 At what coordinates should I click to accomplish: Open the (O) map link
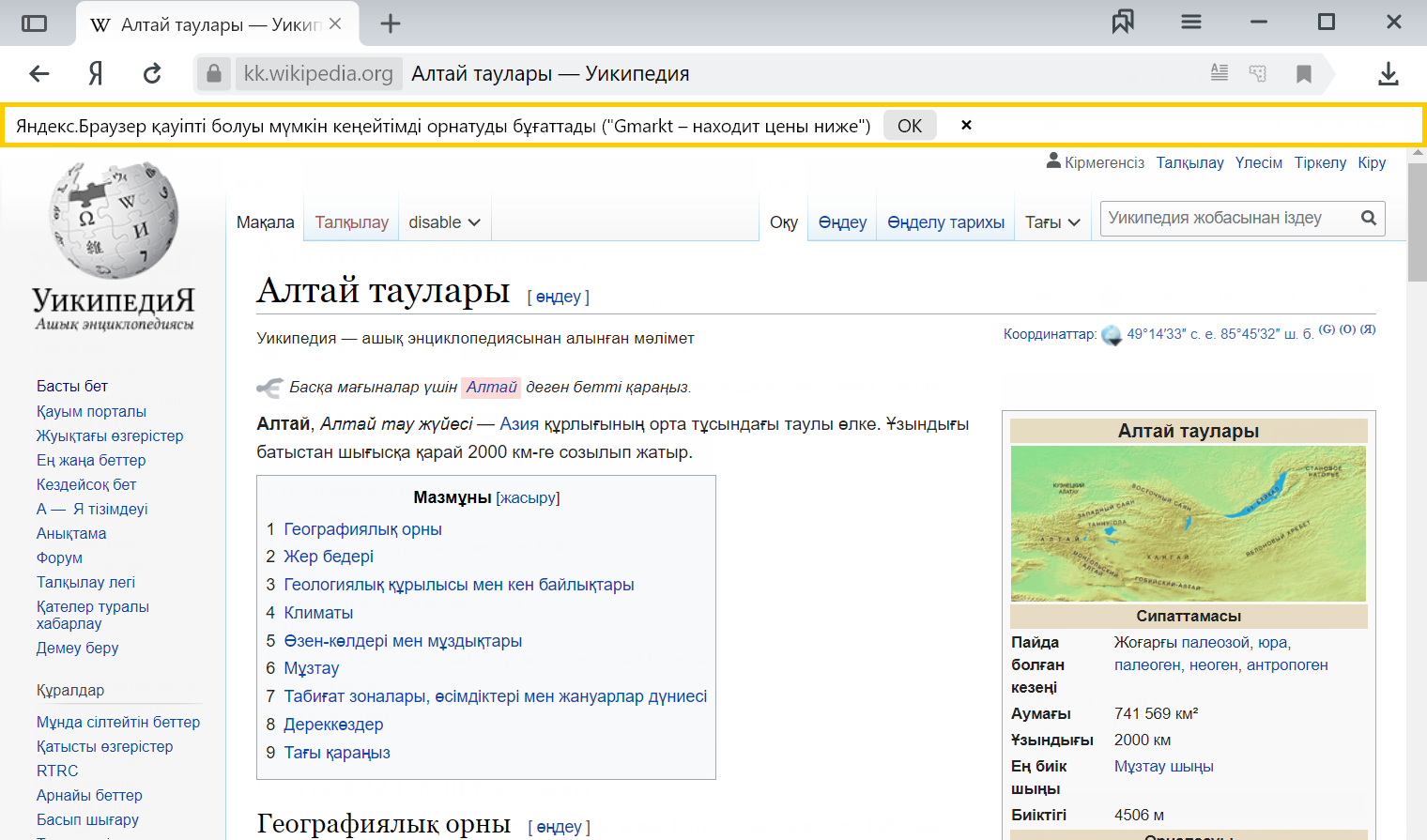[1347, 329]
